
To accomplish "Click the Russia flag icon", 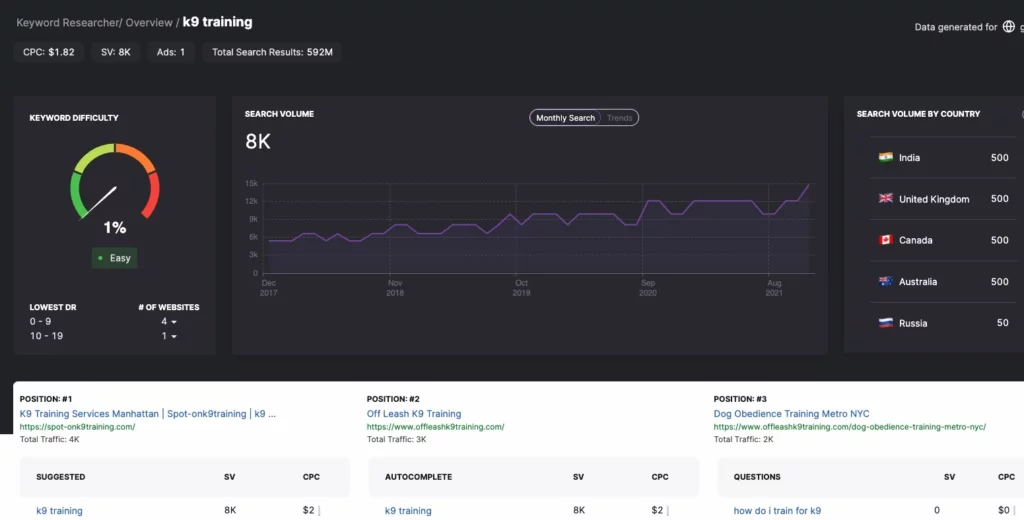I will click(885, 323).
